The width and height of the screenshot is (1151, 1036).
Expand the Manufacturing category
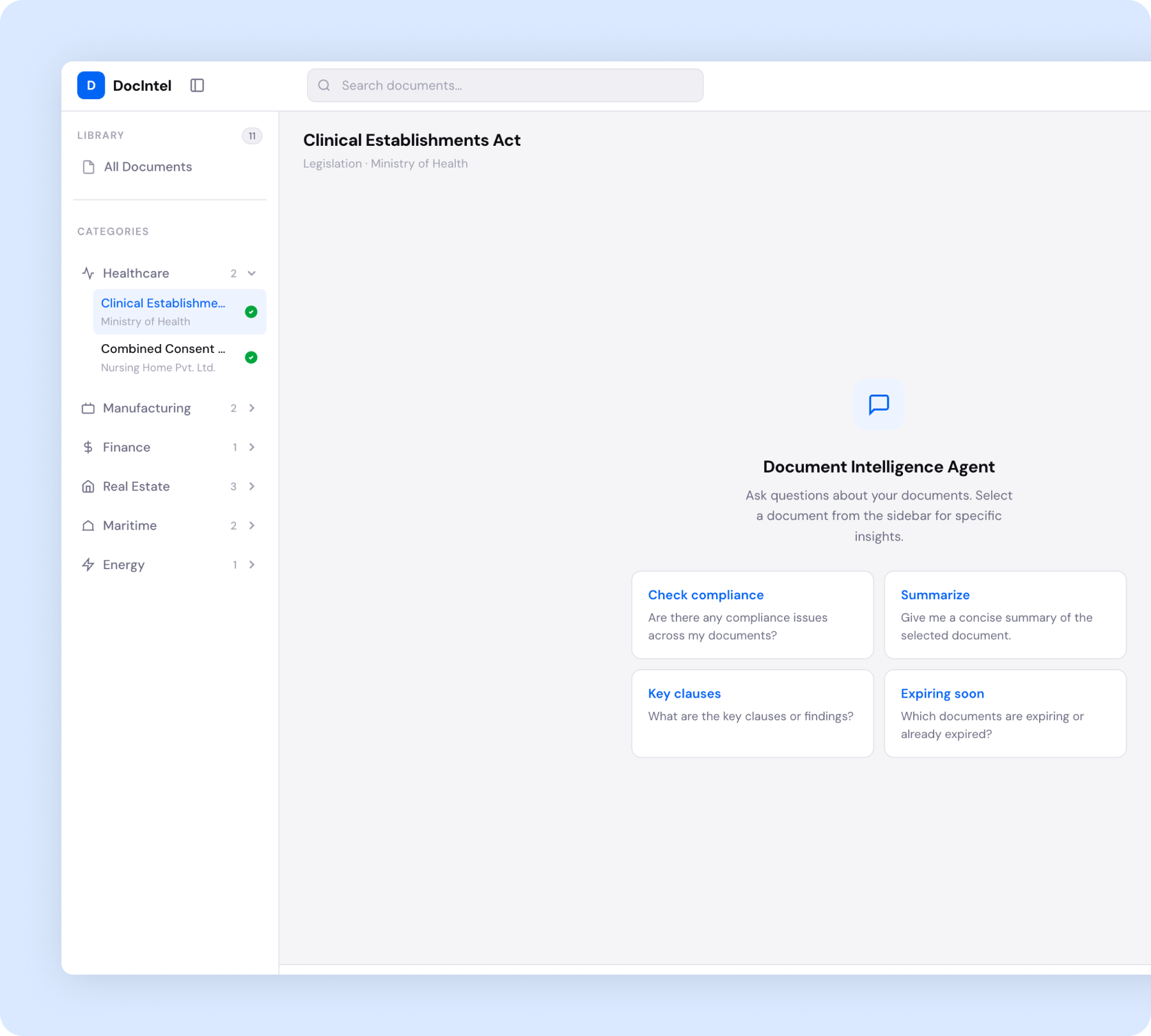click(252, 408)
